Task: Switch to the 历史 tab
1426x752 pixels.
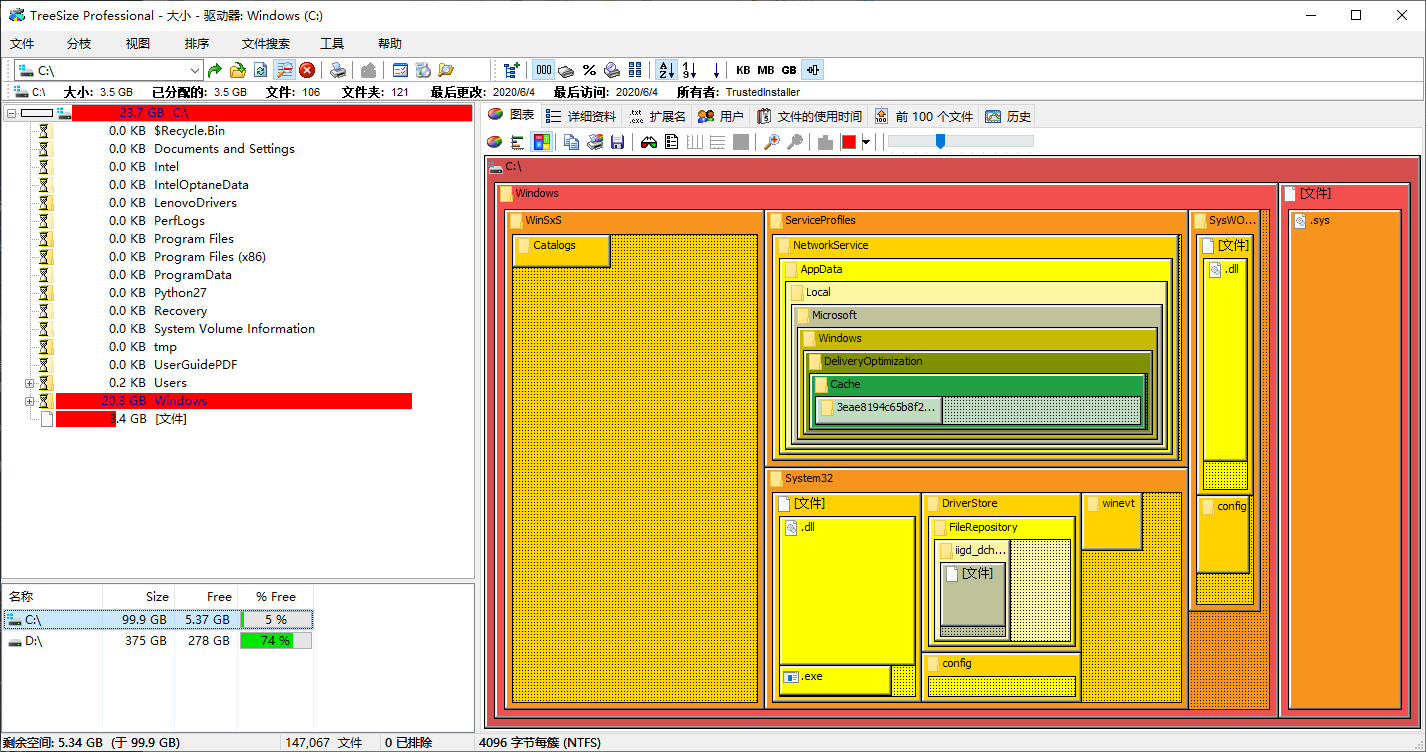Action: click(1008, 116)
